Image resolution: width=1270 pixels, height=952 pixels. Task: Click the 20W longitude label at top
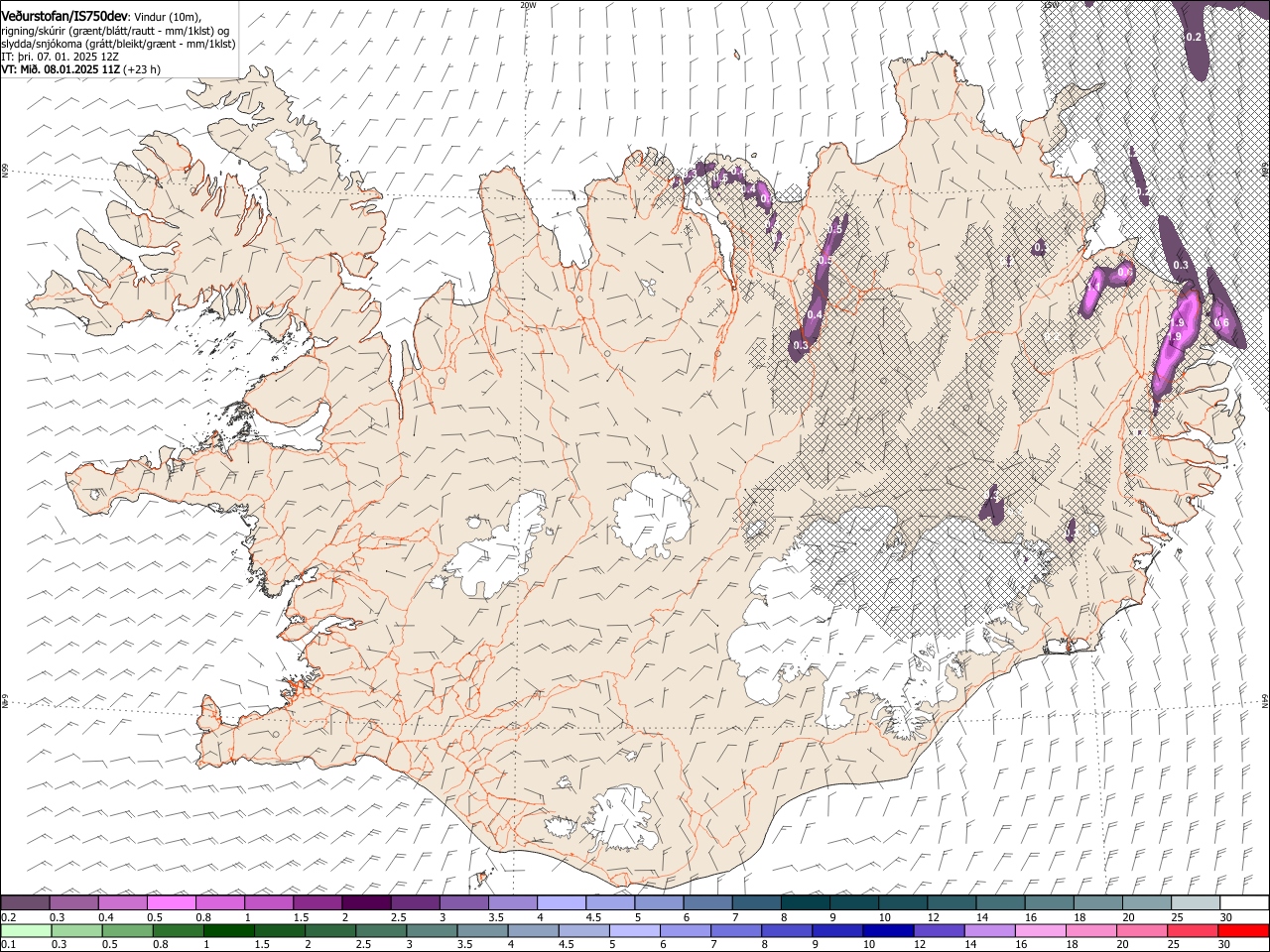(528, 5)
